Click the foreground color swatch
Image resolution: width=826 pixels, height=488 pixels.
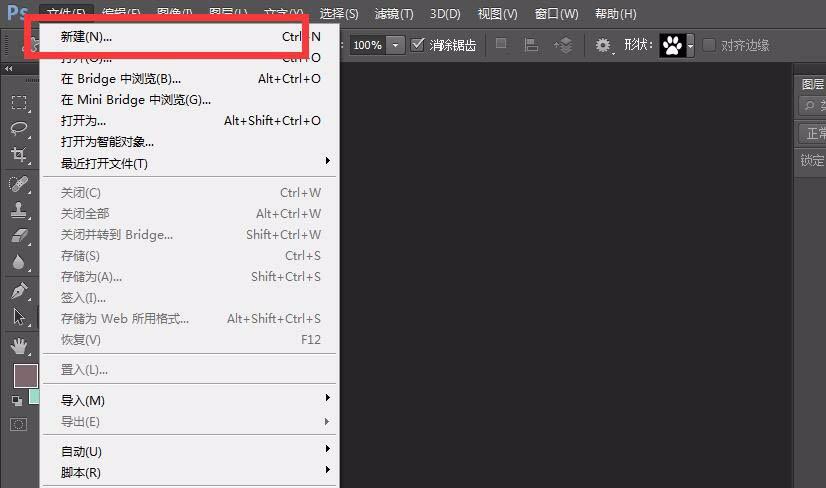(x=25, y=376)
